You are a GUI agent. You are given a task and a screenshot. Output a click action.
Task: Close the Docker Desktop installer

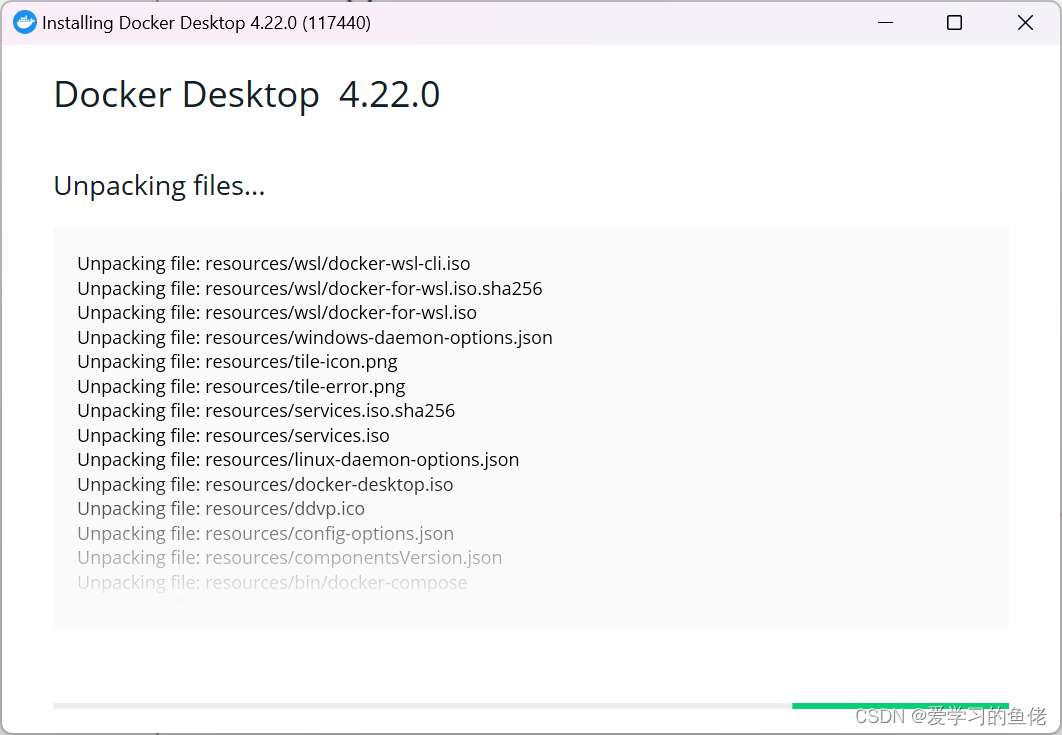pos(1025,22)
